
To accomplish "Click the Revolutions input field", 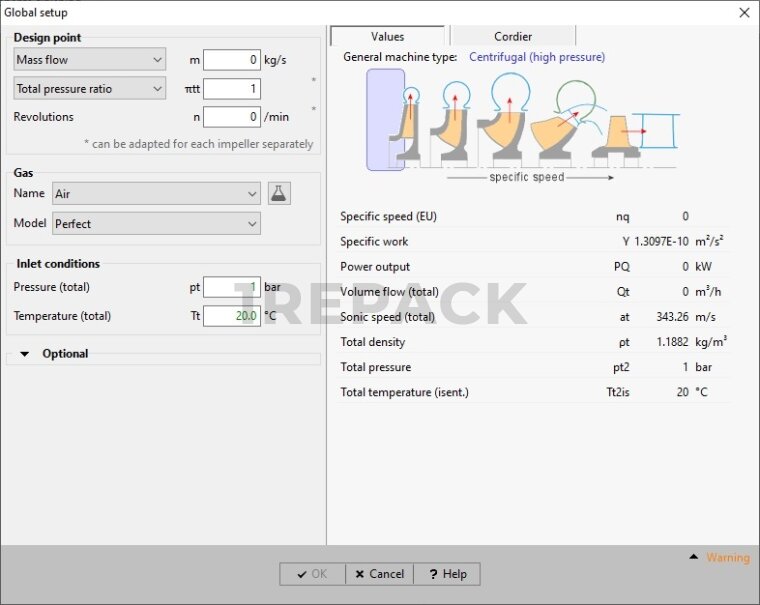I will coord(231,117).
